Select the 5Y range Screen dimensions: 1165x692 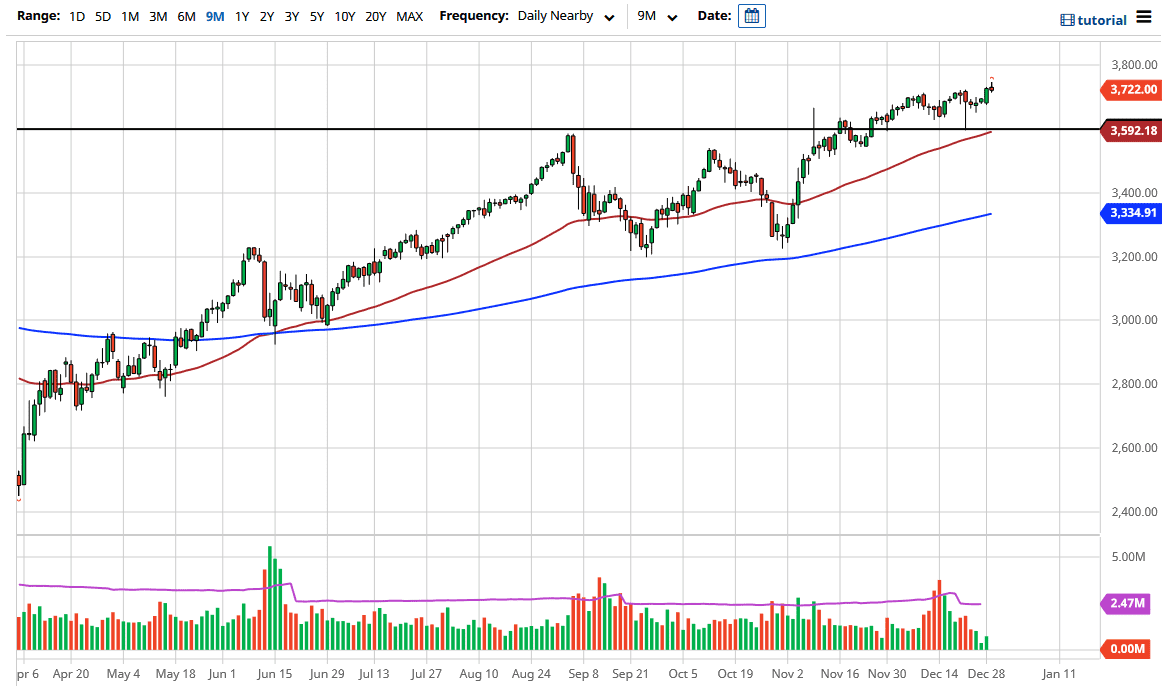tap(315, 17)
